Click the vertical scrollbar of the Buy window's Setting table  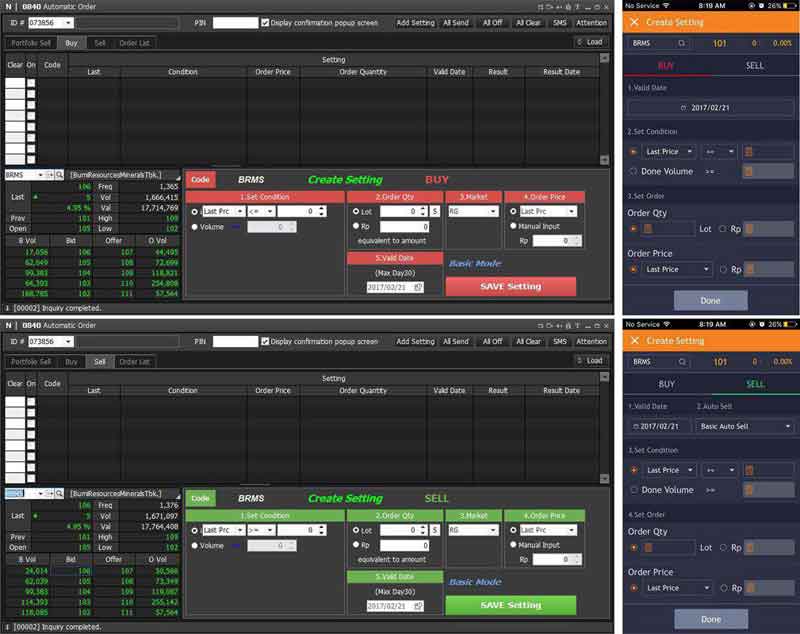point(603,110)
